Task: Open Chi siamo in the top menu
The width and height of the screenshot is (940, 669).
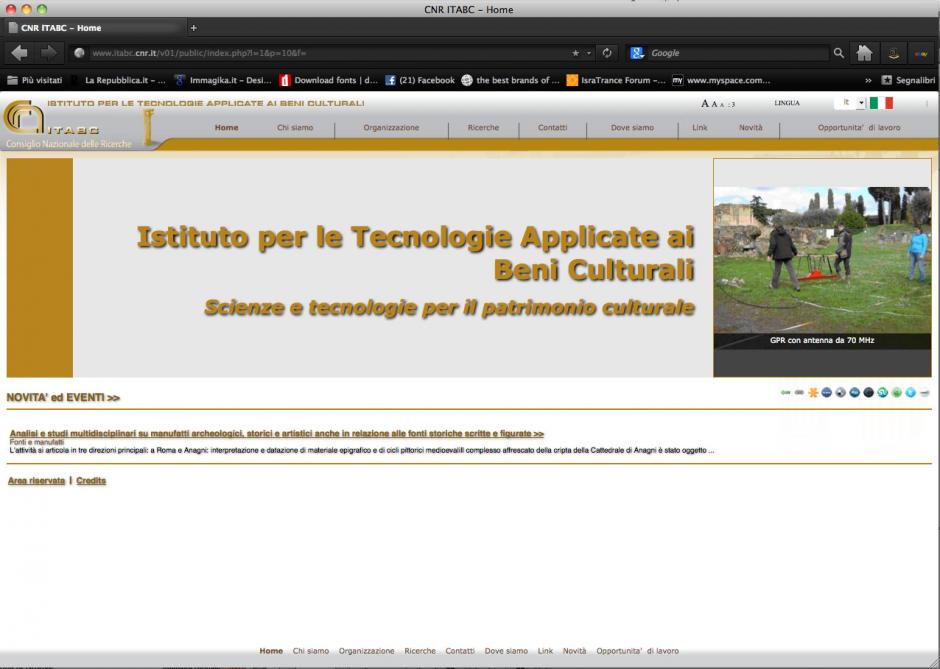Action: click(295, 128)
